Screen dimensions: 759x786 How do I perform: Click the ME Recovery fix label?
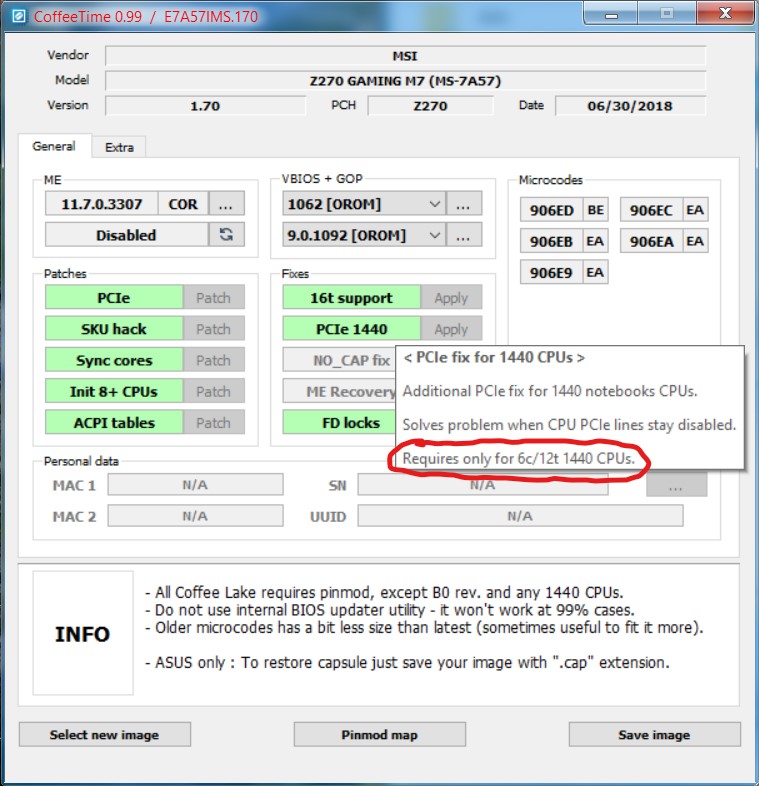[339, 391]
